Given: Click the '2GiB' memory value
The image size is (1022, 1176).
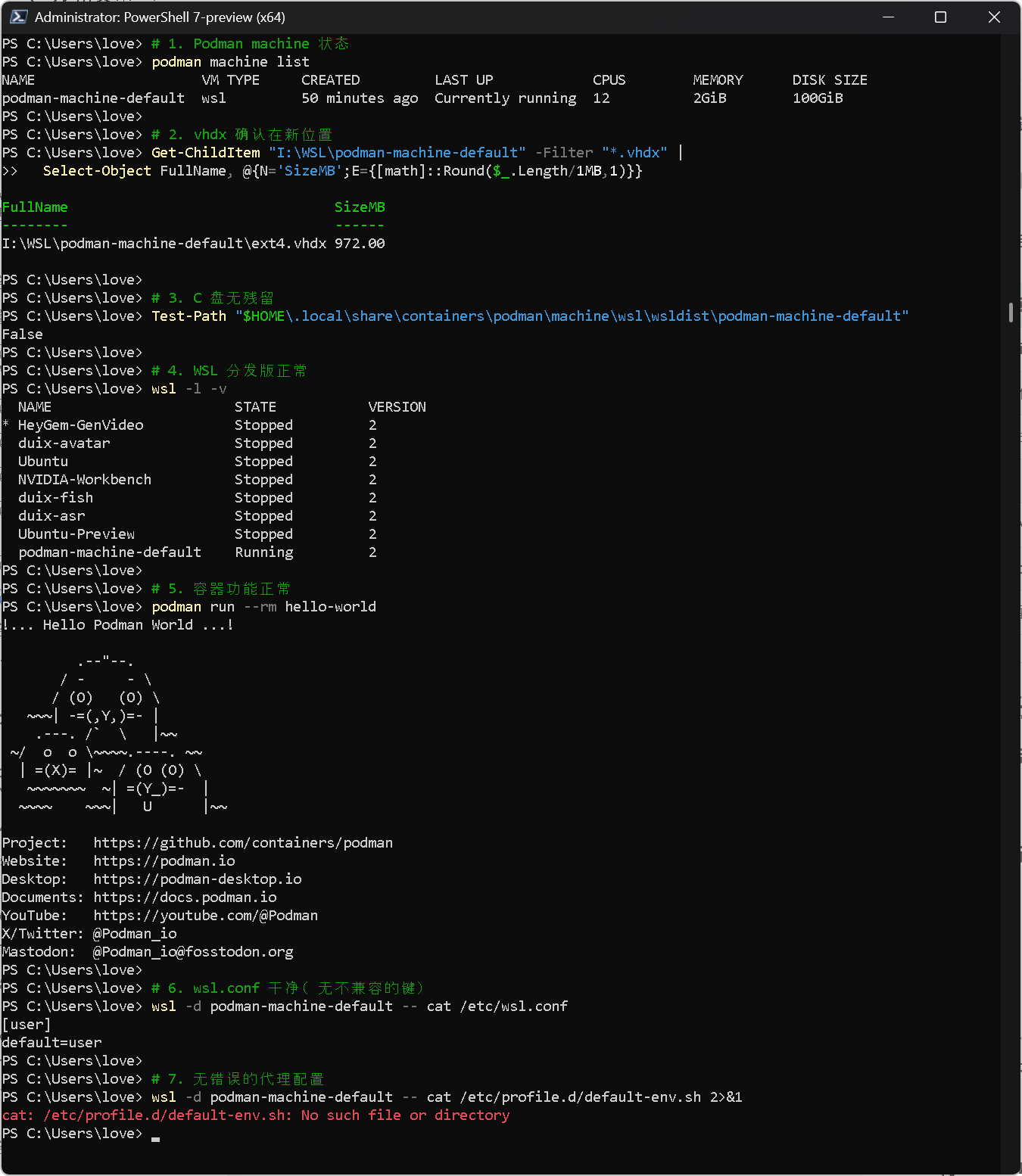Looking at the screenshot, I should (709, 98).
